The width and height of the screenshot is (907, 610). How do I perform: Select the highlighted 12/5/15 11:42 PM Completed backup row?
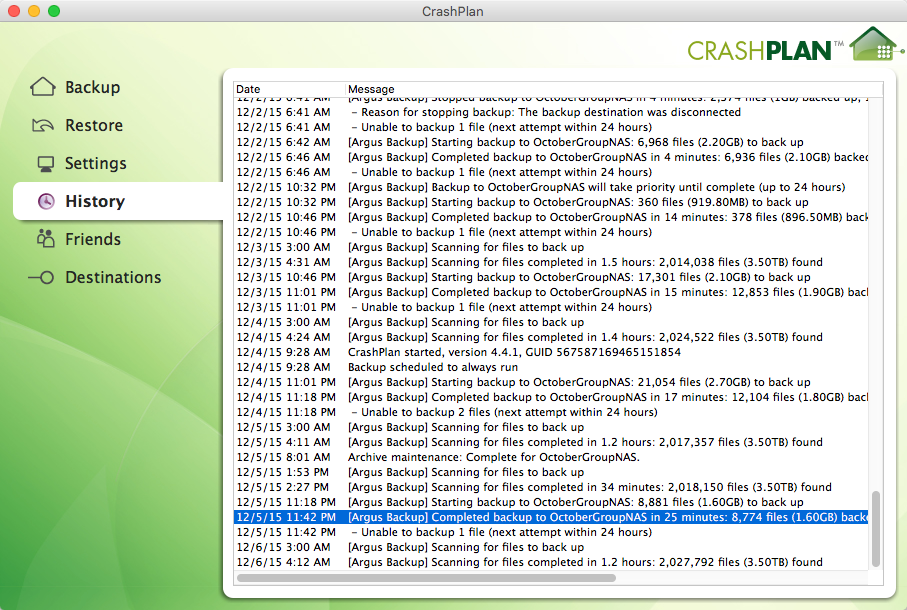(551, 517)
